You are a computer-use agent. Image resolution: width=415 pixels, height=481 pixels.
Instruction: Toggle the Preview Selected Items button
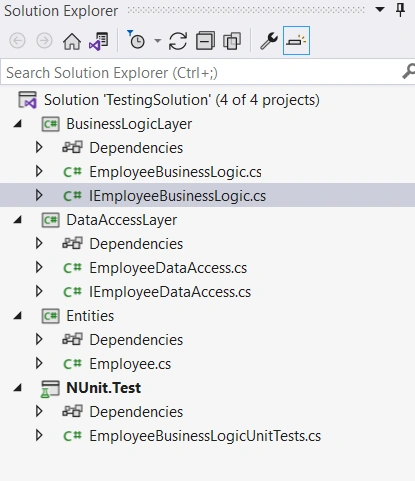coord(296,41)
